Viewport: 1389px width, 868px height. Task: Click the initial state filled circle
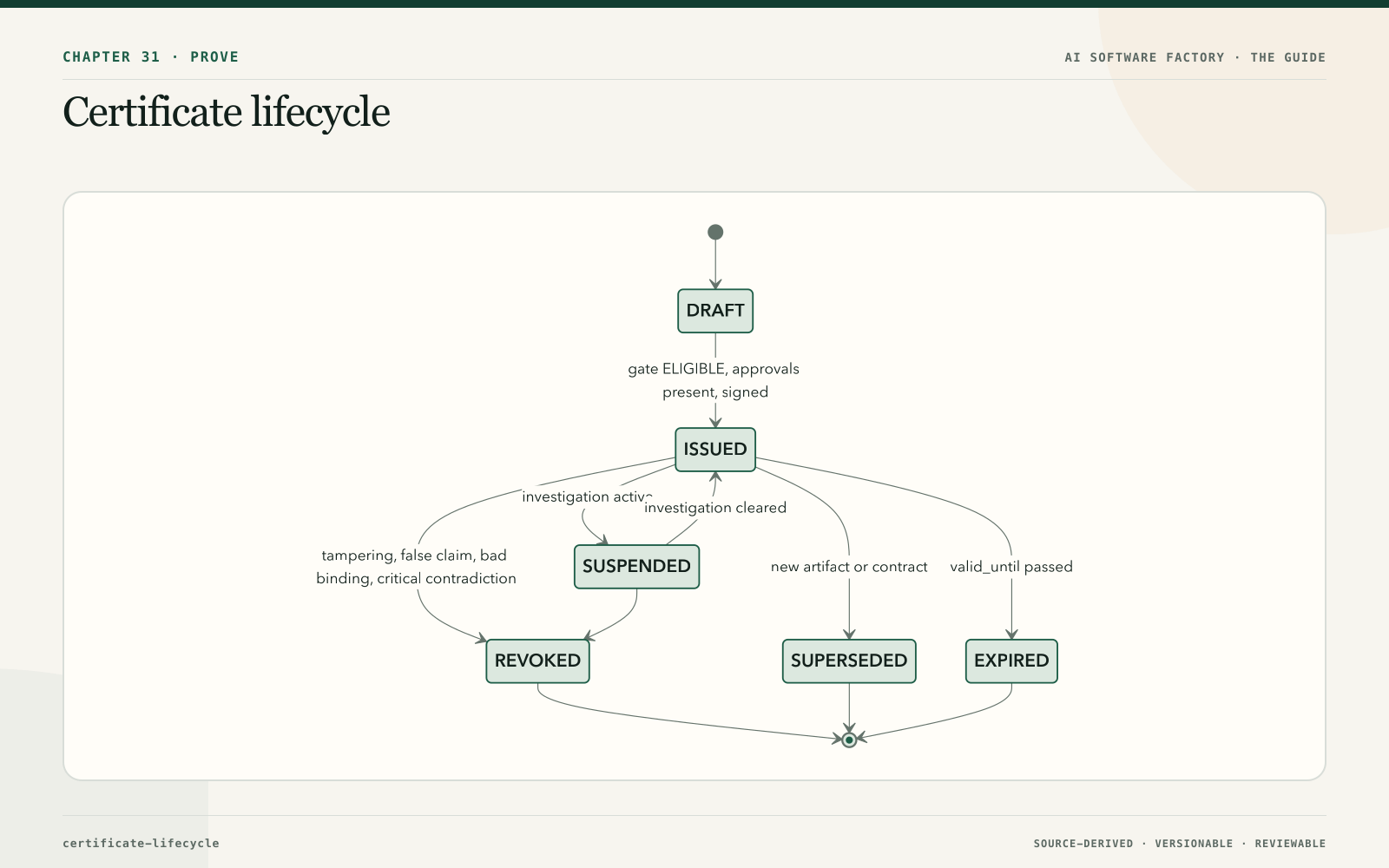coord(715,232)
